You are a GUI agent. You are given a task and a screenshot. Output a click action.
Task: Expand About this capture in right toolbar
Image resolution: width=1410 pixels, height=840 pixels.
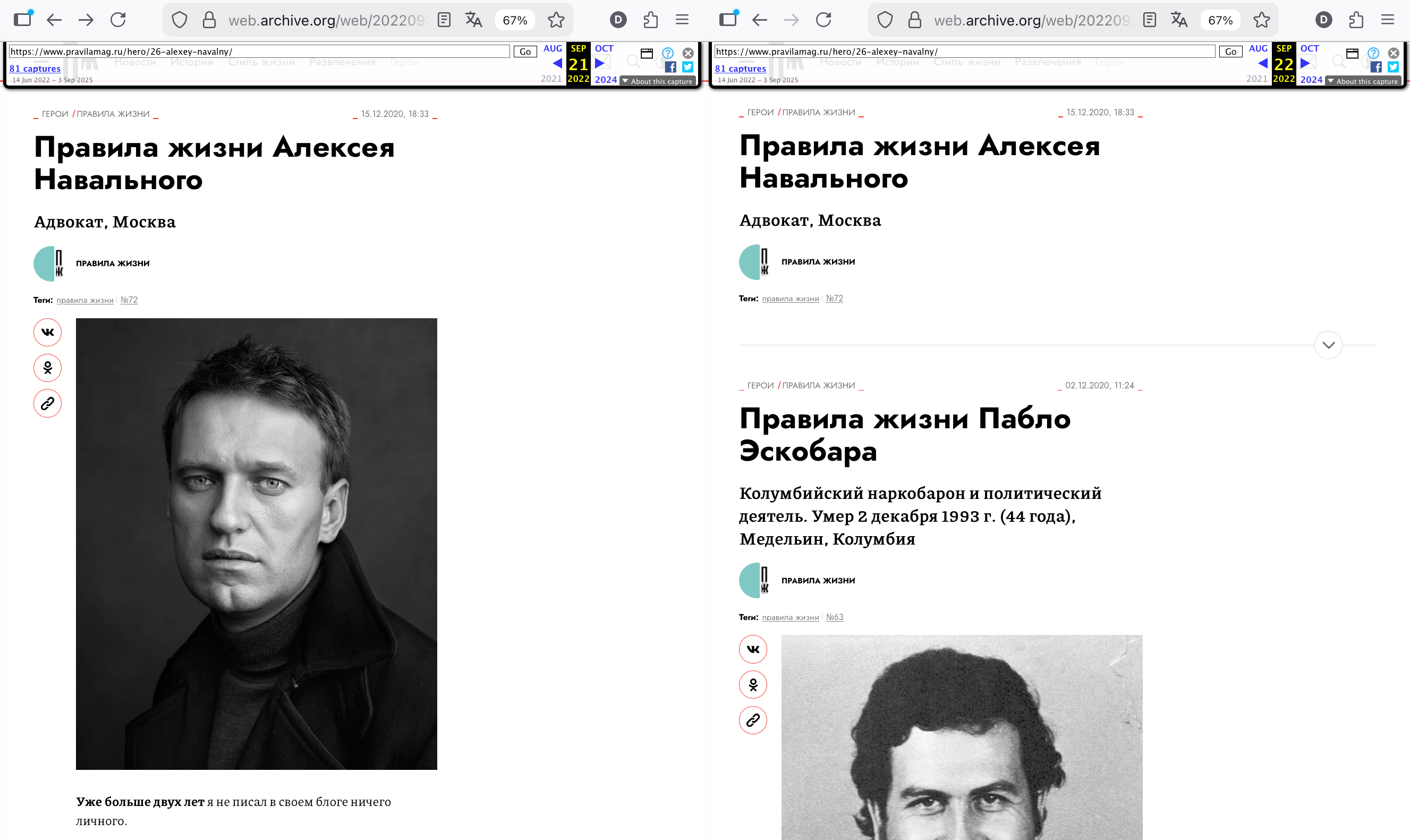[1363, 81]
